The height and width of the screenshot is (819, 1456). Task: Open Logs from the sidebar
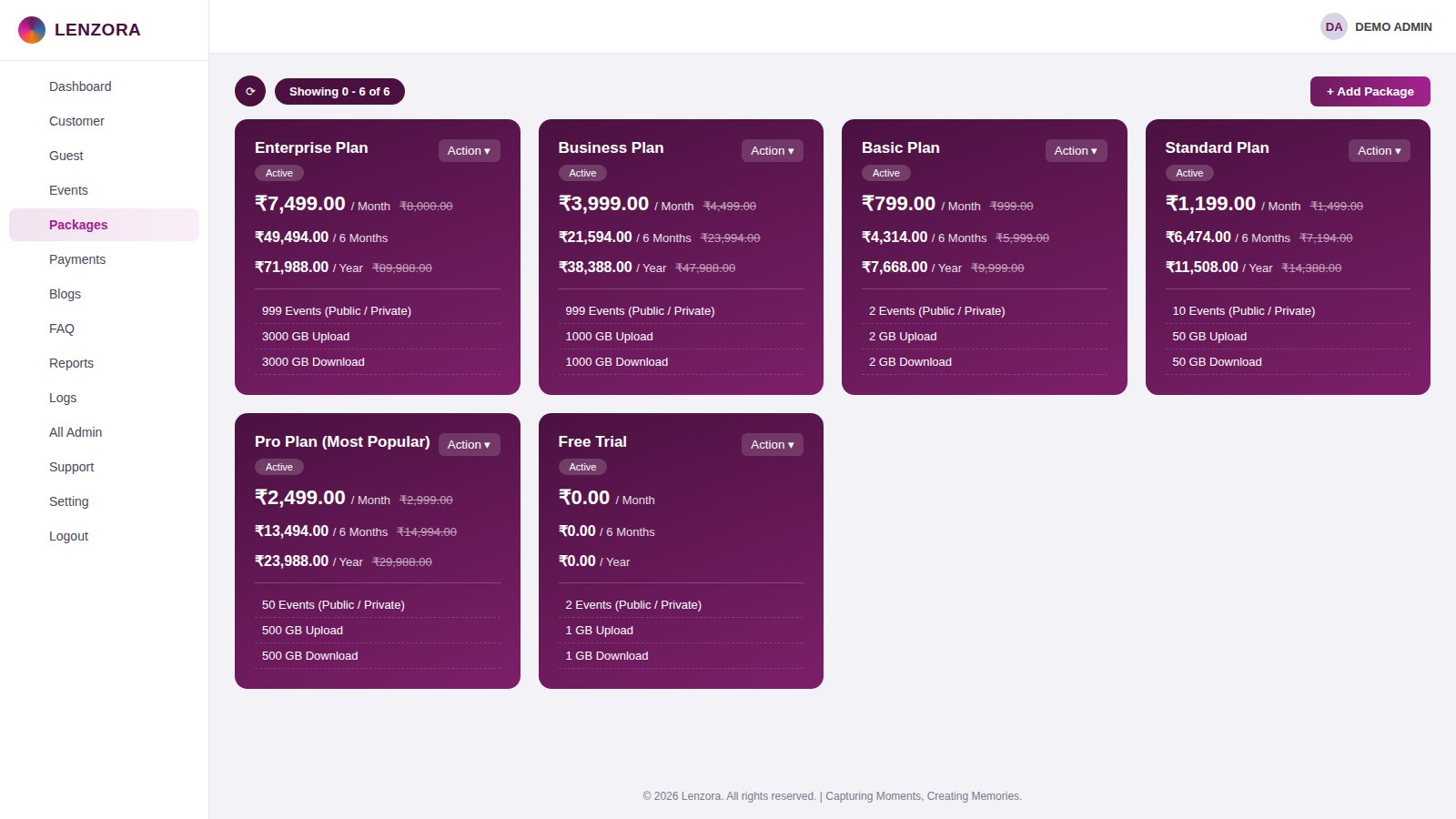[104, 398]
